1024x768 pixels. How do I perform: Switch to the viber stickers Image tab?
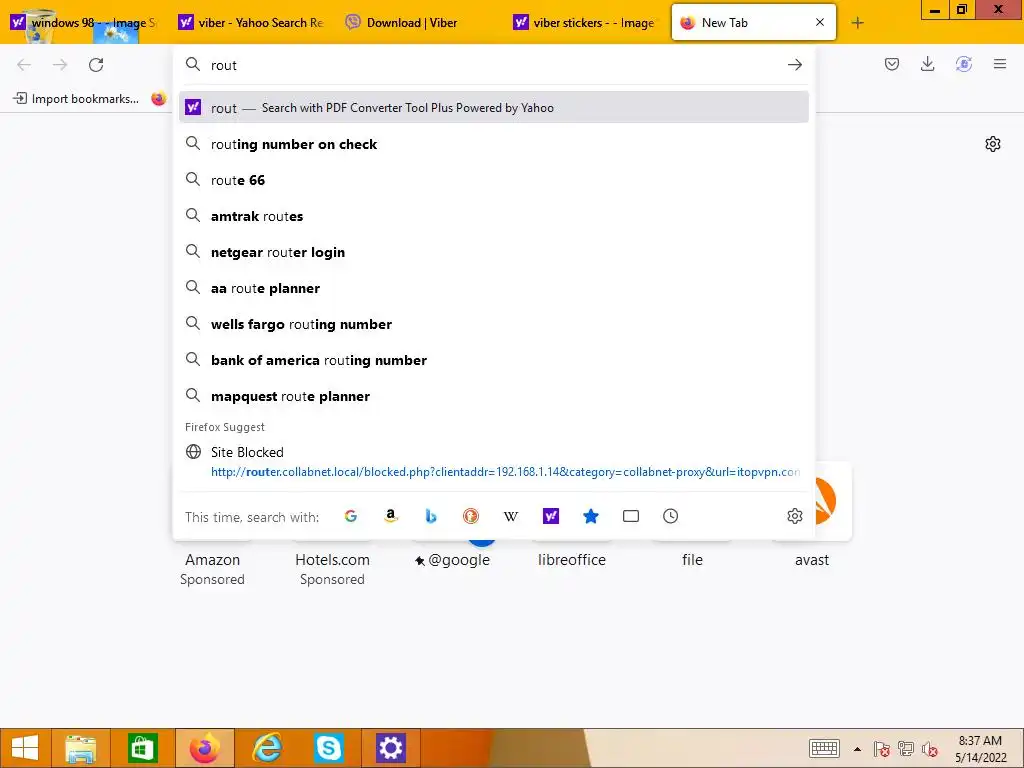pyautogui.click(x=586, y=23)
